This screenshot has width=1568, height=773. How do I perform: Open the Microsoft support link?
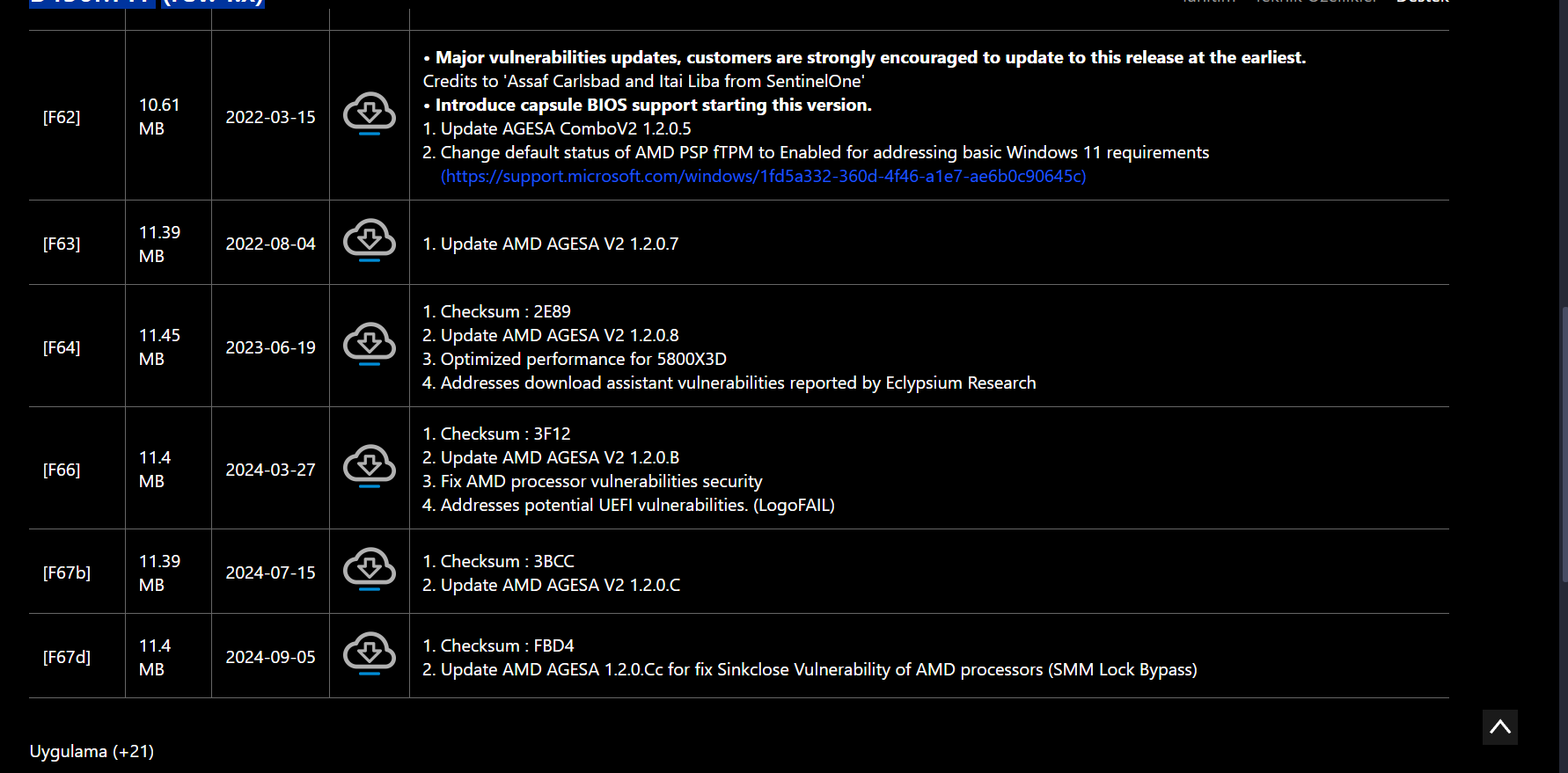coord(763,176)
